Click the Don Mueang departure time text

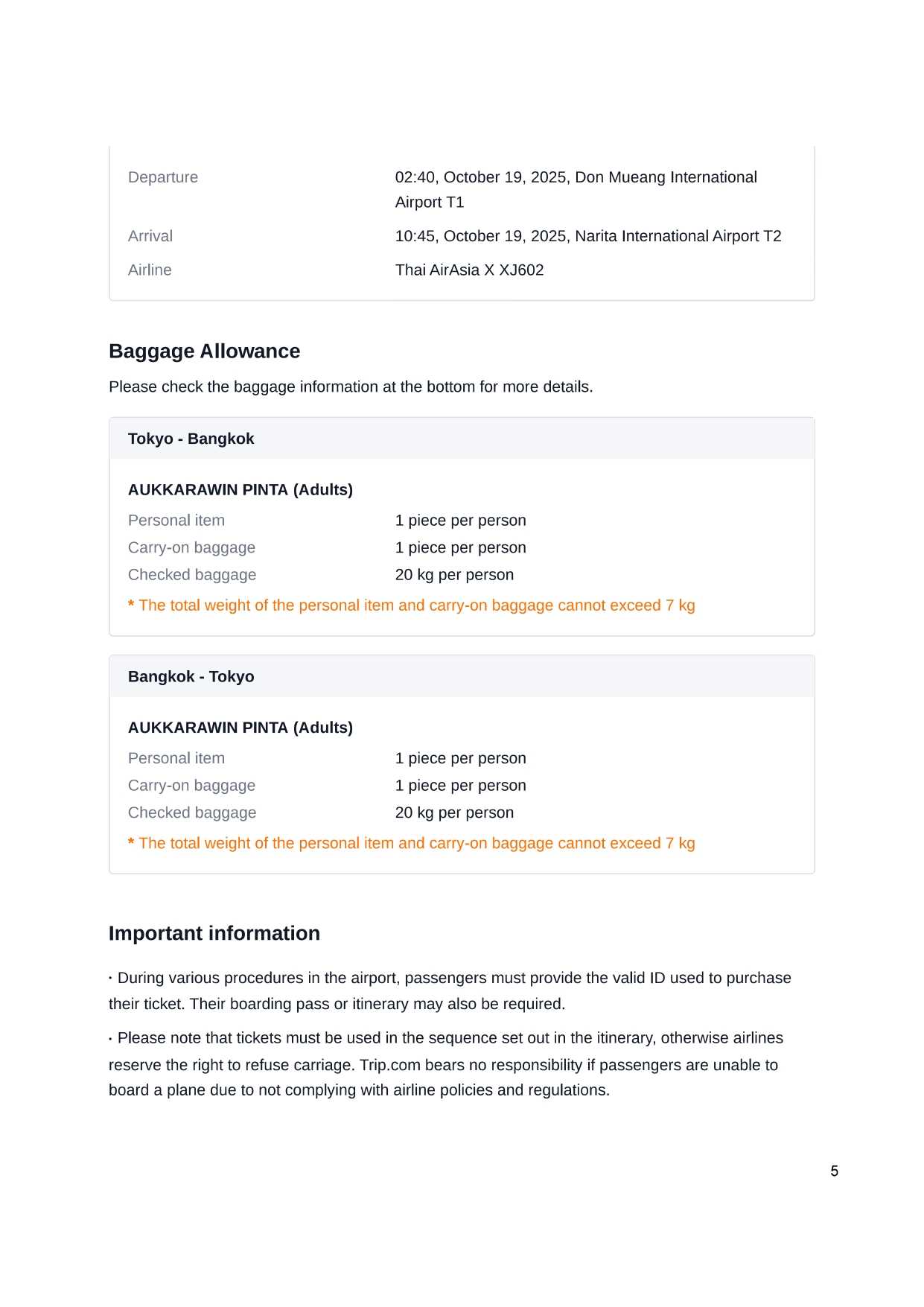click(x=576, y=178)
